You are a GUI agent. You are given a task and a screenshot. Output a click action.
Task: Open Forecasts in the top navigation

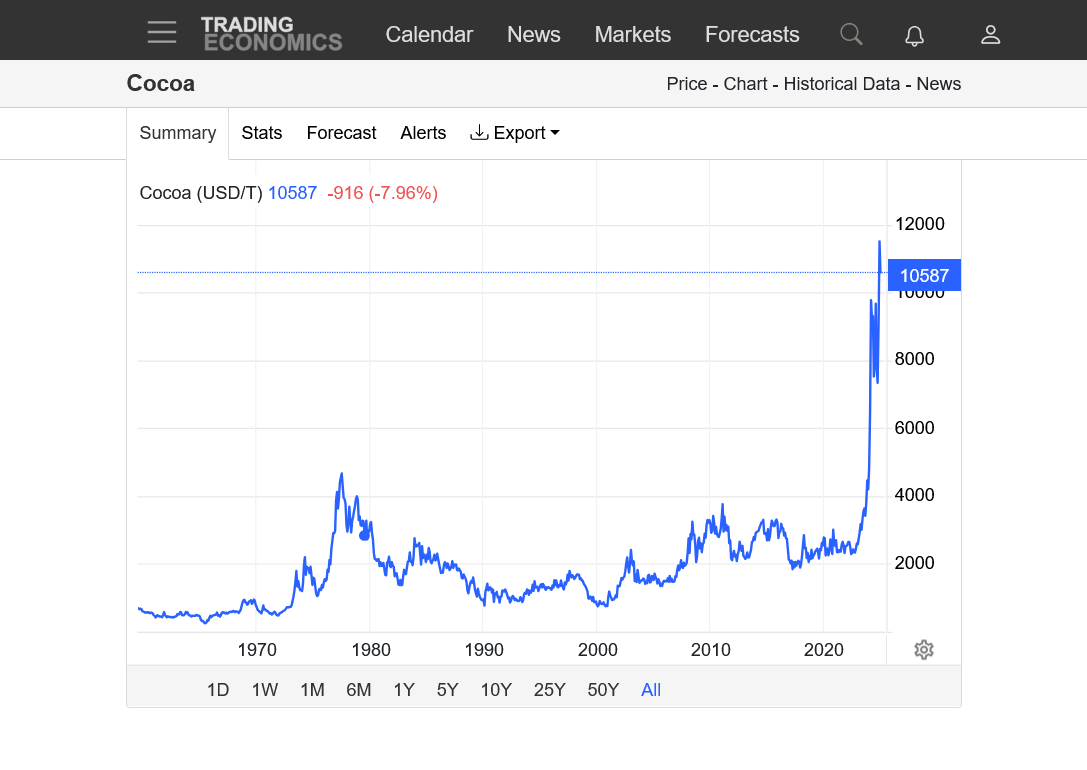pyautogui.click(x=752, y=35)
